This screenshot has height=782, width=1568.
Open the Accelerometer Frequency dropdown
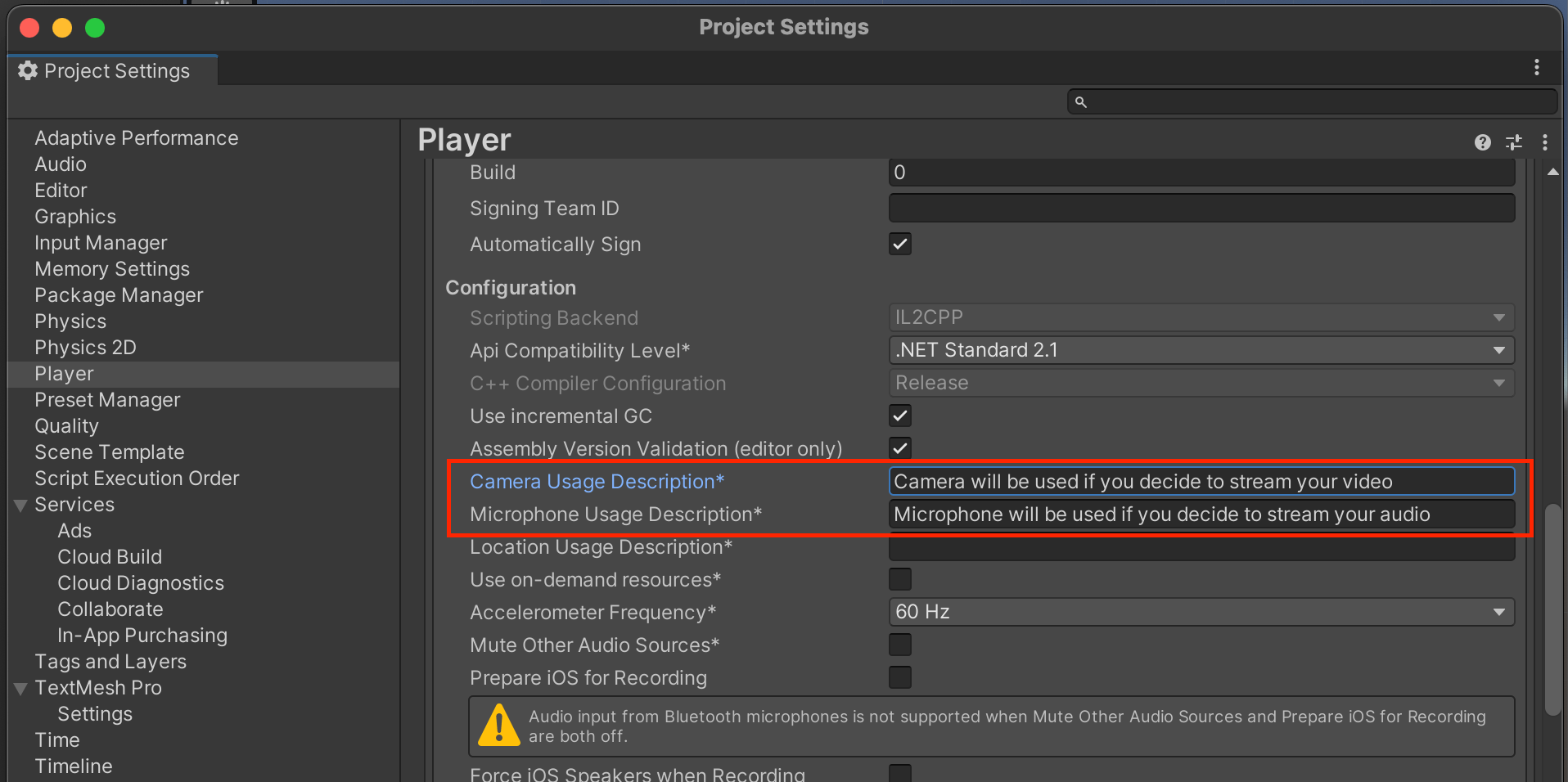[1498, 612]
